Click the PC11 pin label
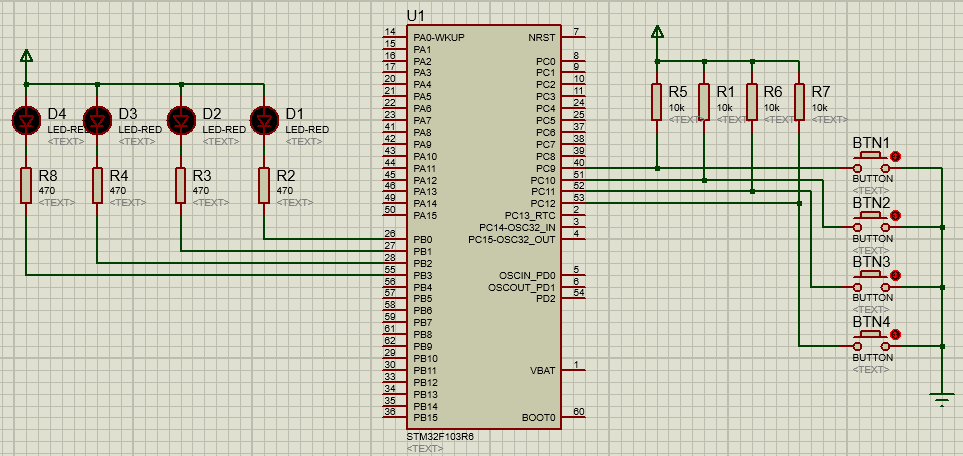The image size is (963, 456). [543, 192]
